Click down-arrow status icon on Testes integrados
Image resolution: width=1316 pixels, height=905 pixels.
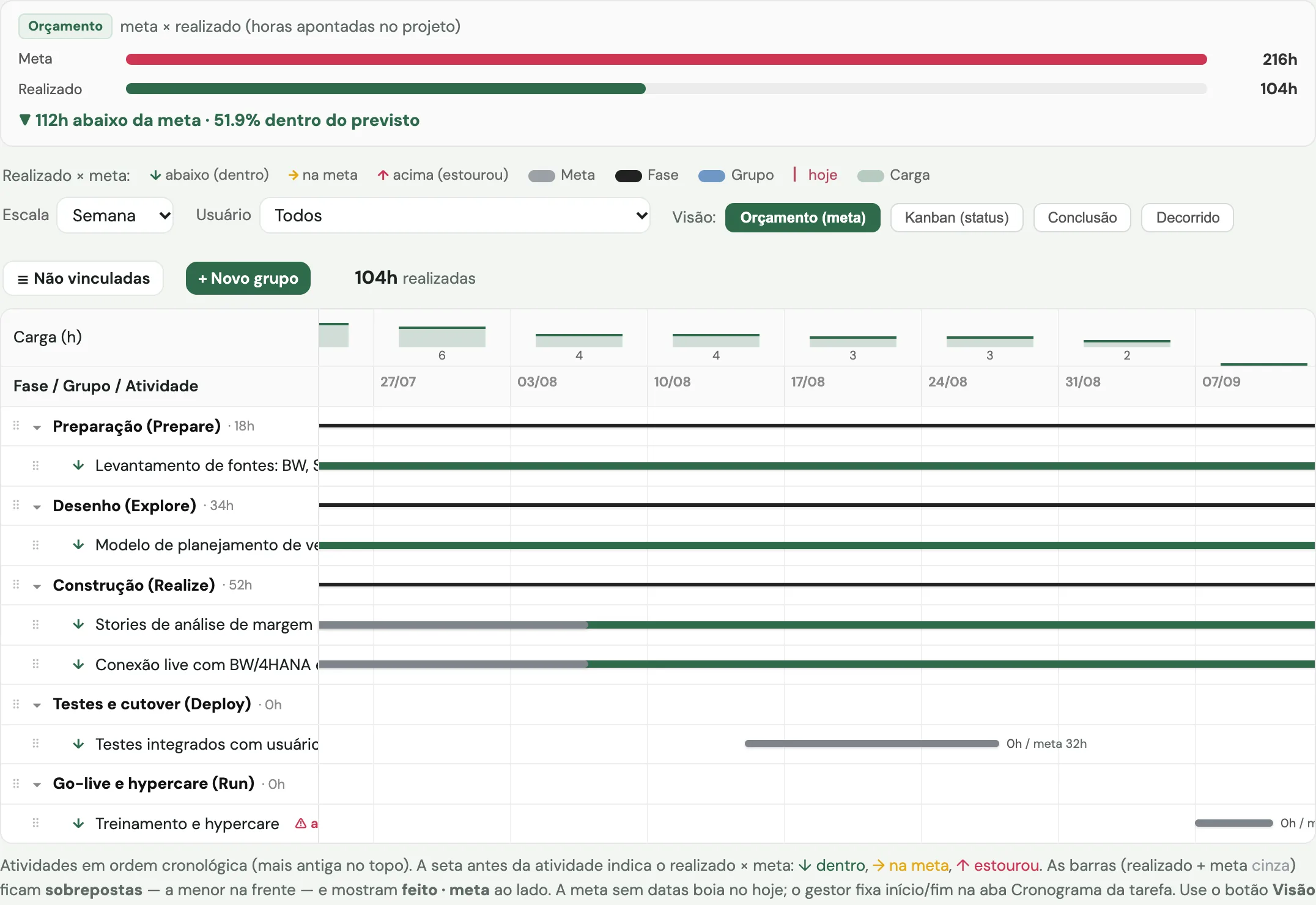(x=78, y=744)
